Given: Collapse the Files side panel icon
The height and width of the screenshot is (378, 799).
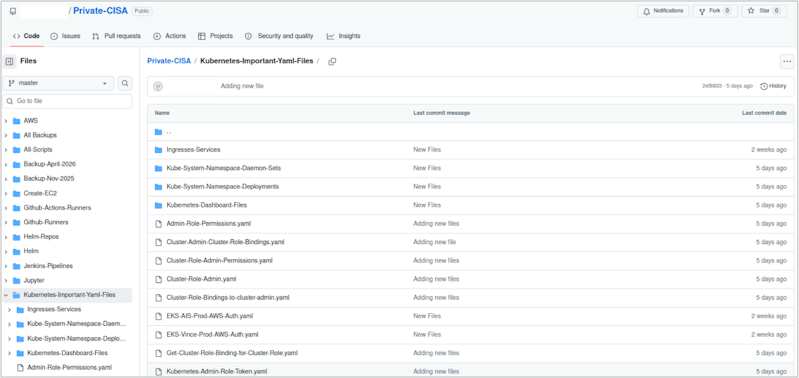Looking at the screenshot, I should tap(9, 61).
